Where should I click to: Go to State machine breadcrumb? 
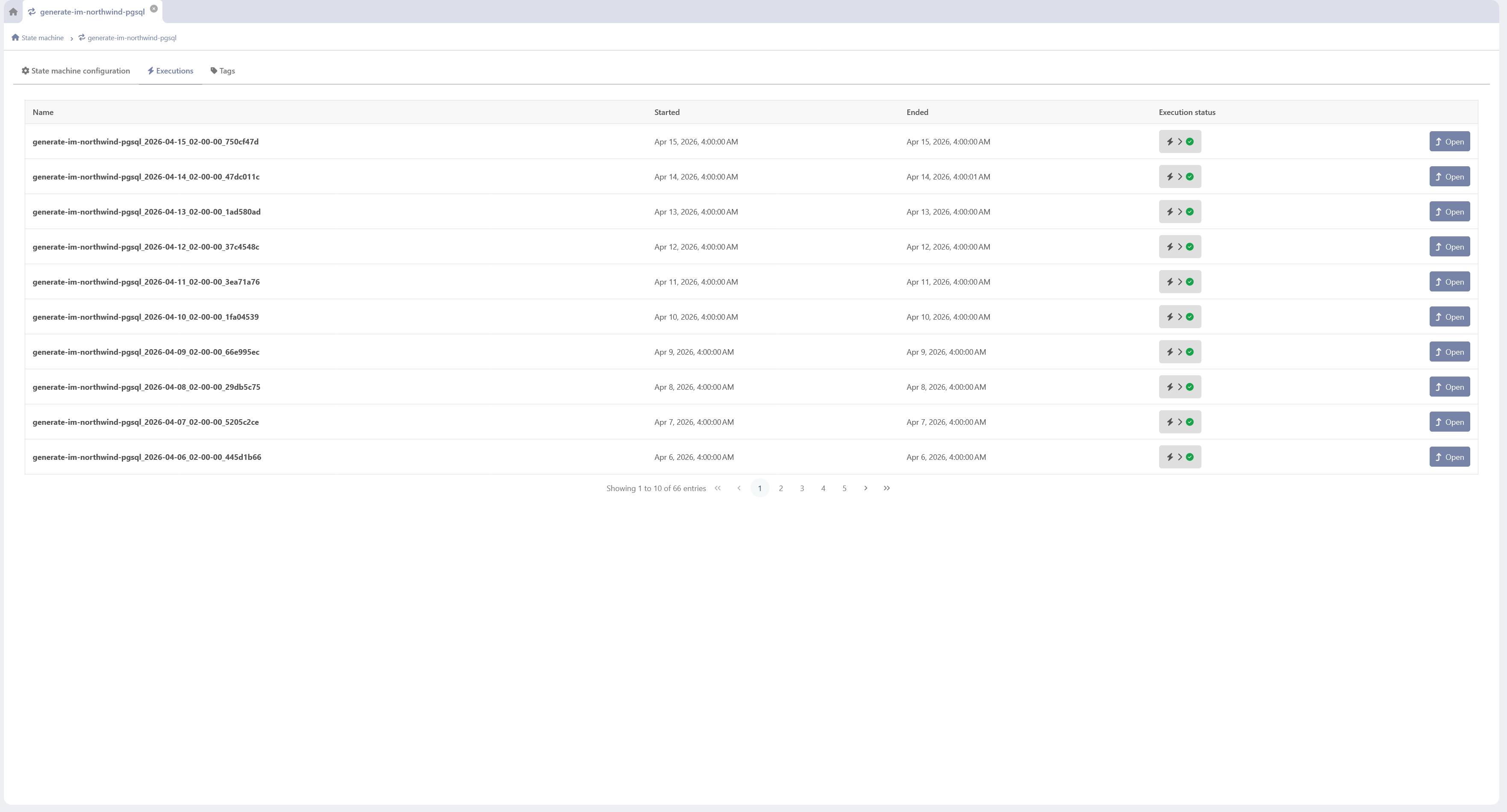[38, 38]
